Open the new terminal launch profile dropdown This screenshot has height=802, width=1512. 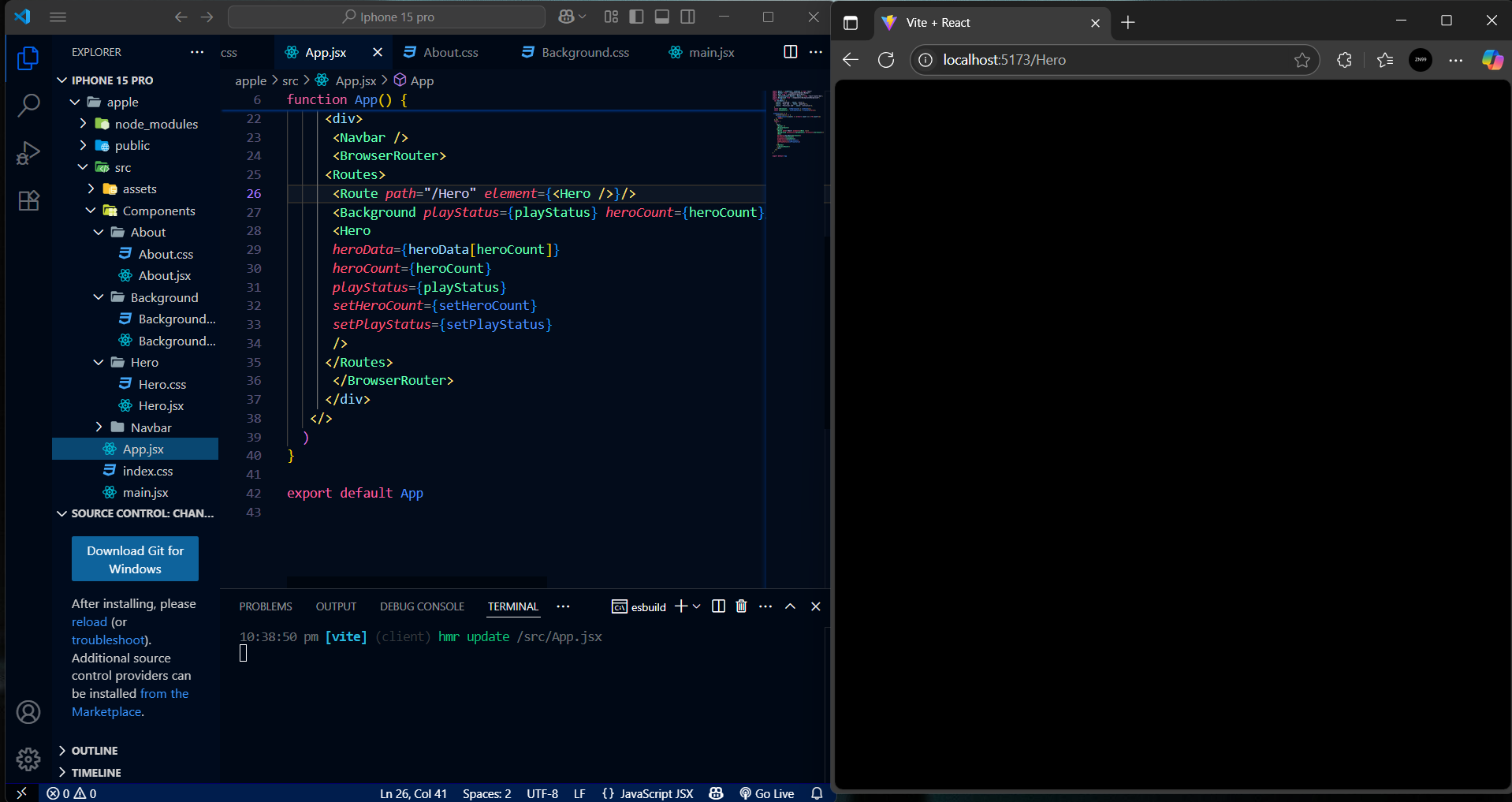click(697, 606)
